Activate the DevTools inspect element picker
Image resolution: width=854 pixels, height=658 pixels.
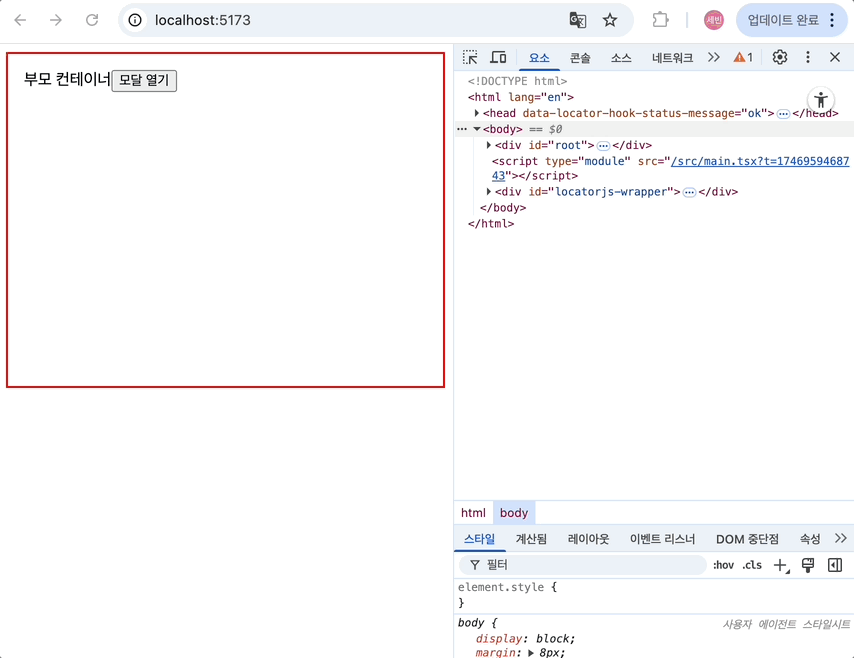470,57
